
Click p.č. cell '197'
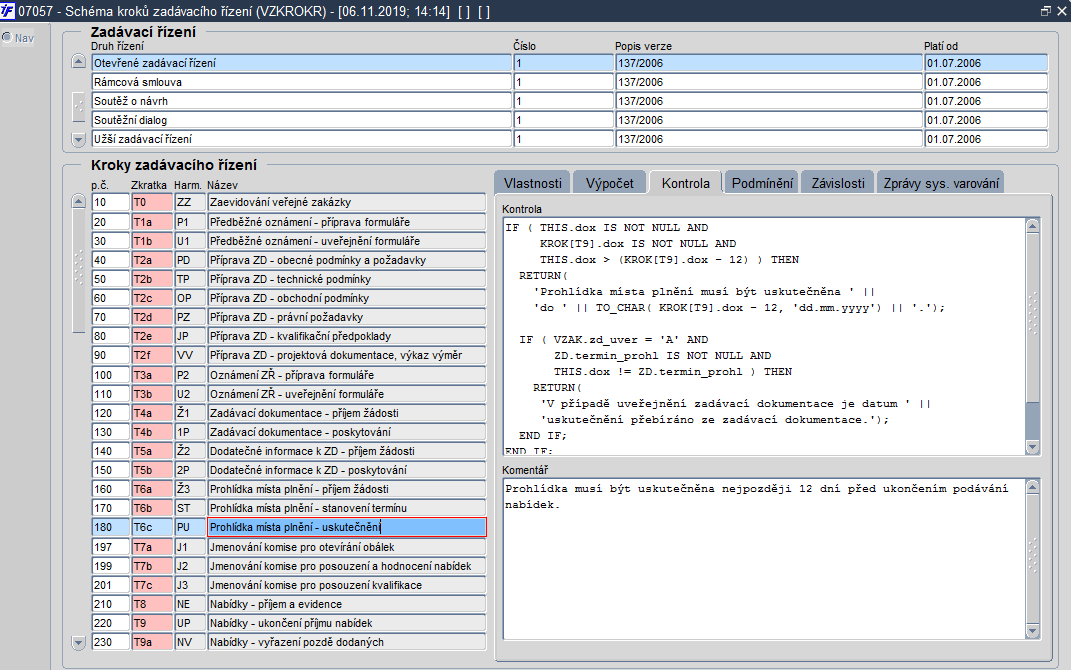click(111, 547)
